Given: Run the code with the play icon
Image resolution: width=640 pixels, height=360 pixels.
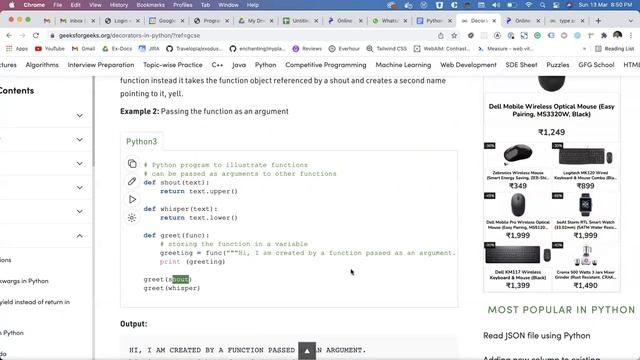Looking at the screenshot, I should [x=132, y=200].
